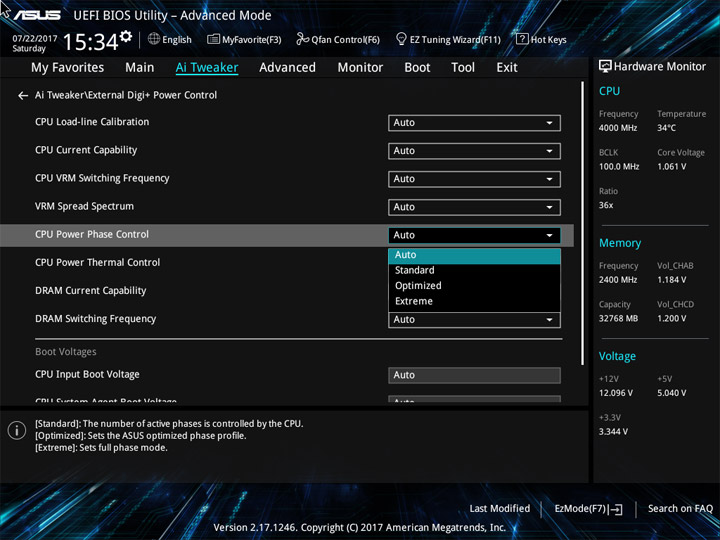Choose Standard phase control option

pos(474,270)
